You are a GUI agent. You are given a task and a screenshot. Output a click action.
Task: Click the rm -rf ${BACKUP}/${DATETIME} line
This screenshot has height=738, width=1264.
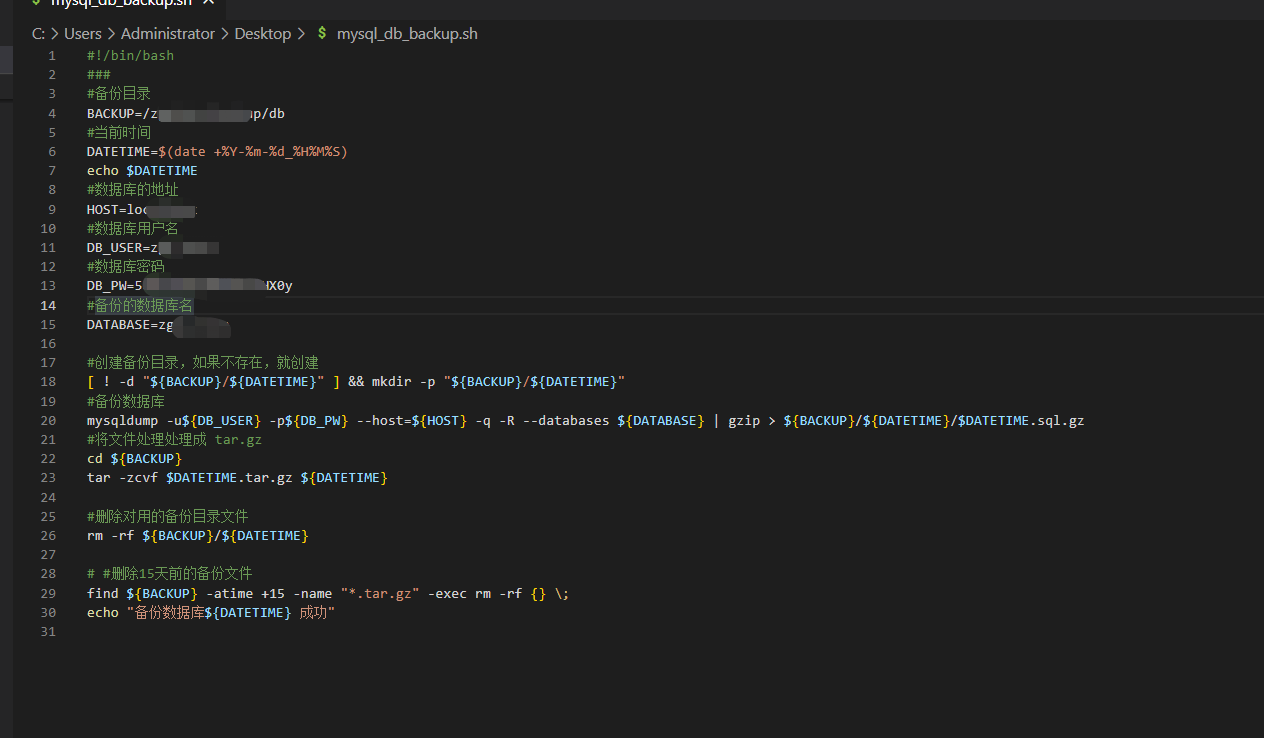[x=197, y=535]
